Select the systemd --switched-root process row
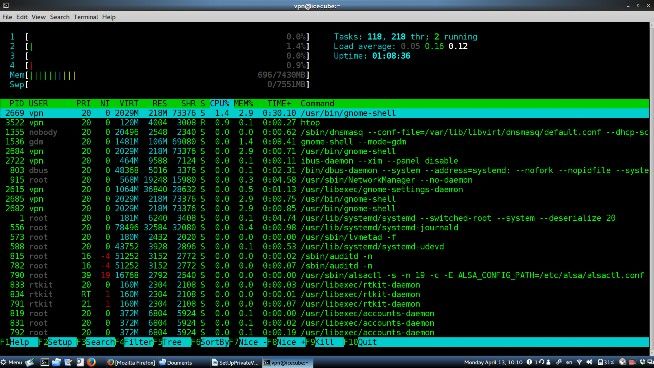This screenshot has height=368, width=654. click(x=324, y=218)
